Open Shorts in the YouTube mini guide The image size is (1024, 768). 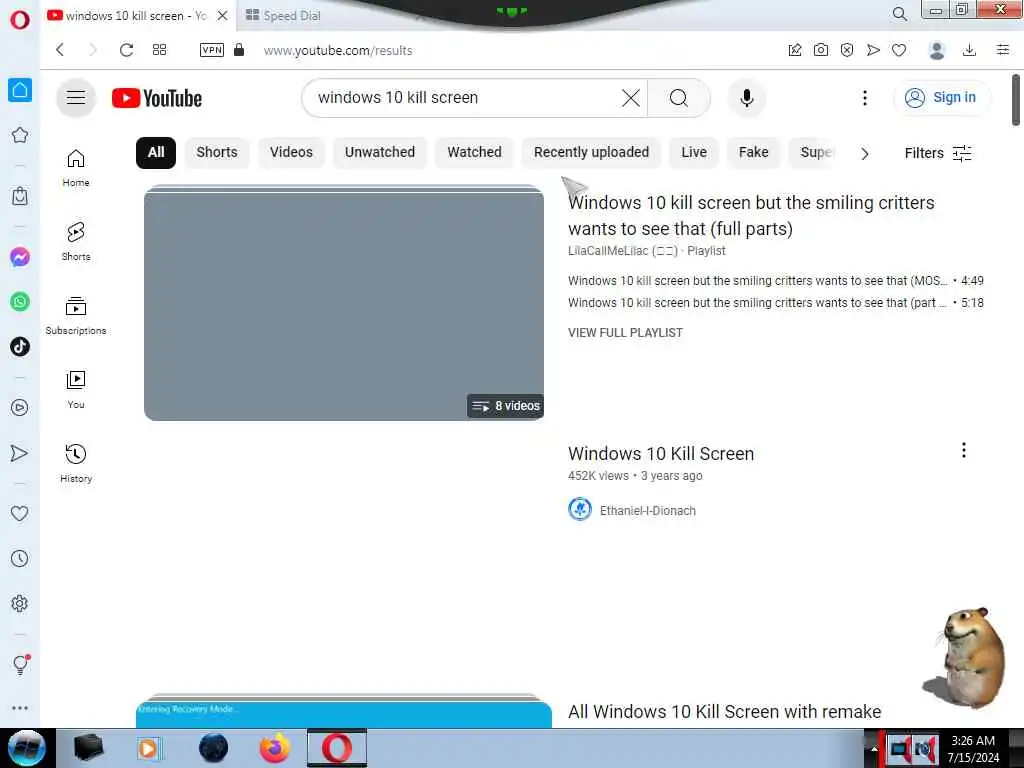76,242
